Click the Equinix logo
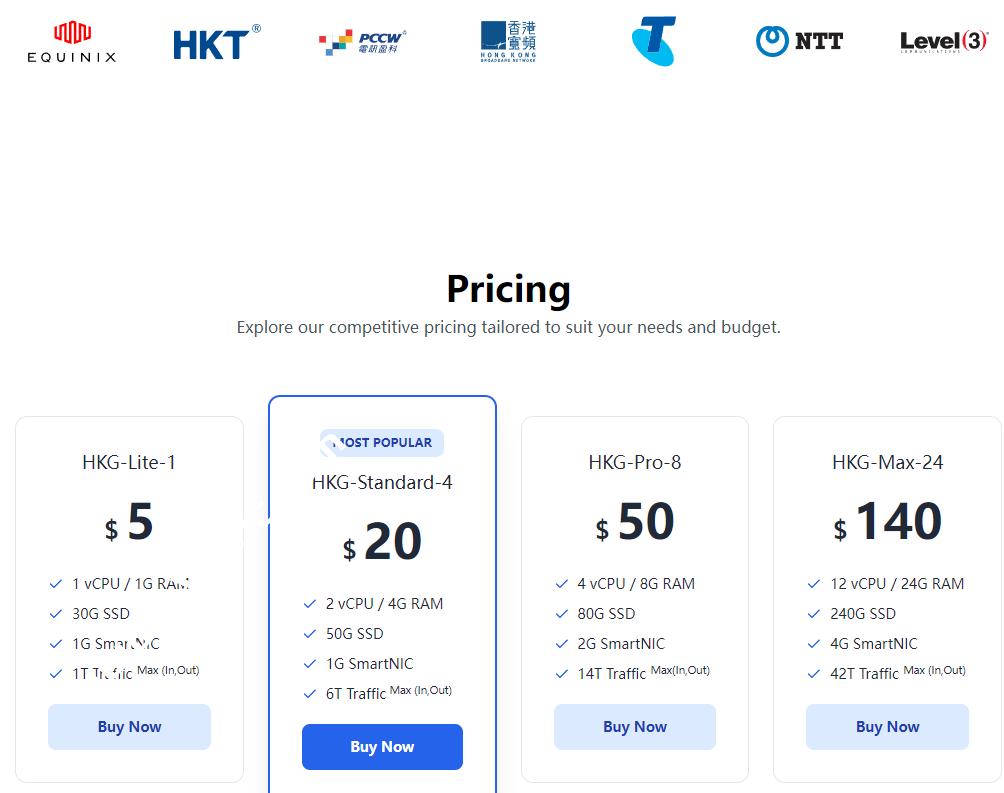Screen dimensions: 1004x793 coord(71,42)
